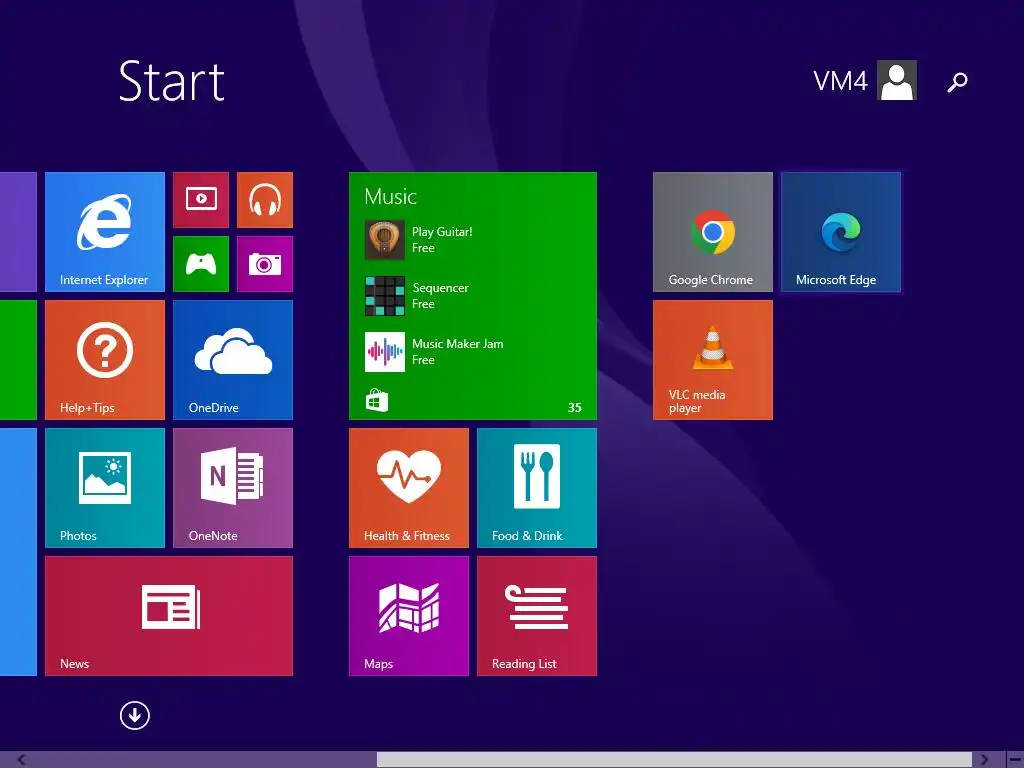Open the Play Guitar! app listing
This screenshot has width=1024, height=768.
click(x=442, y=240)
